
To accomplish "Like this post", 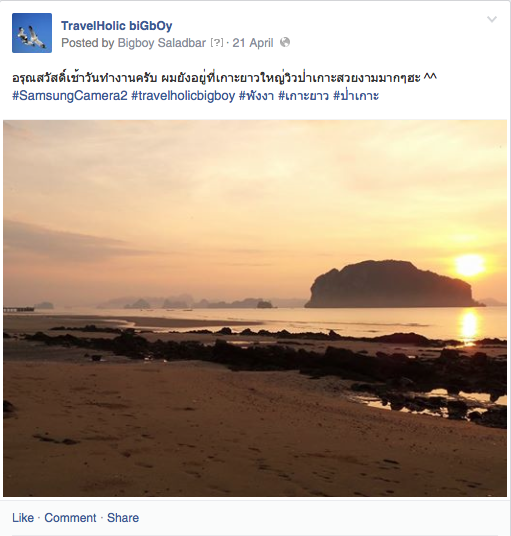I will (x=23, y=518).
